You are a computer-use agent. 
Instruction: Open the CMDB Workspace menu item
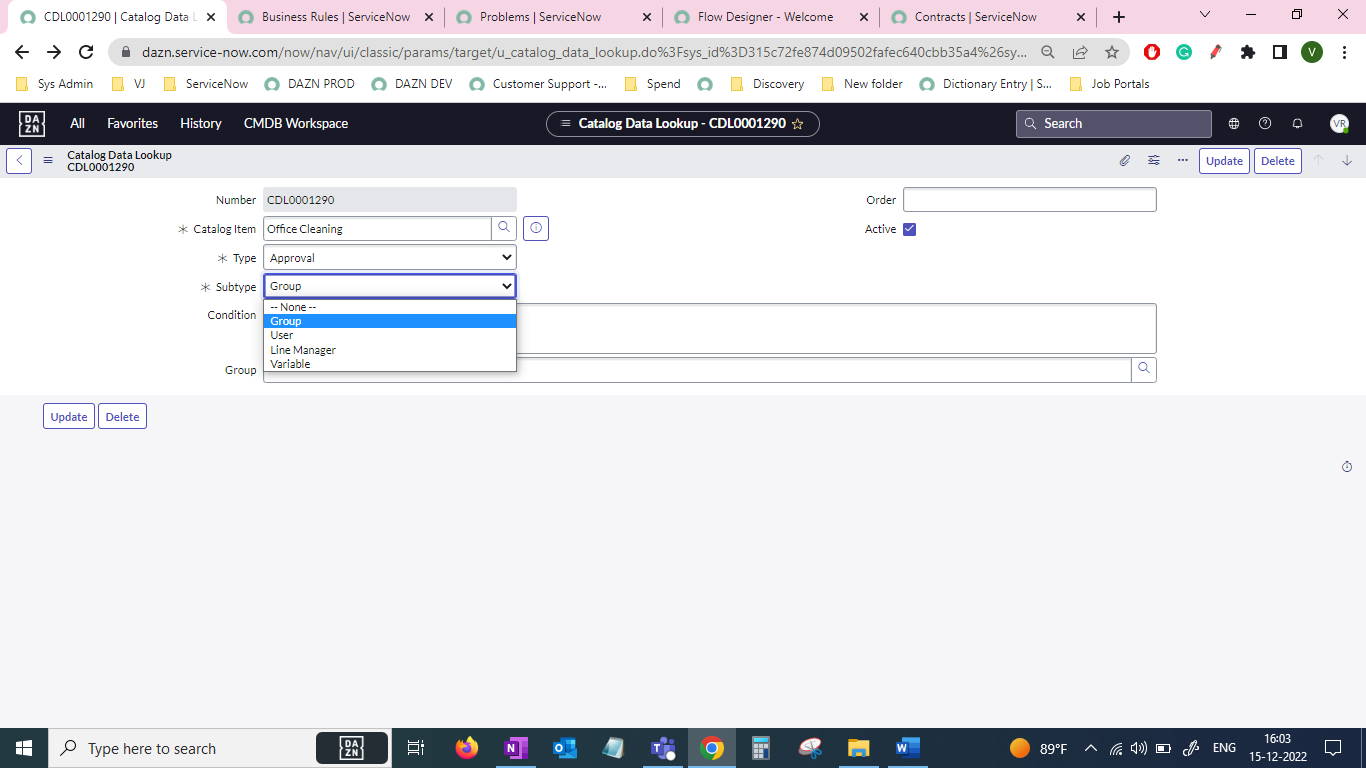pyautogui.click(x=296, y=124)
